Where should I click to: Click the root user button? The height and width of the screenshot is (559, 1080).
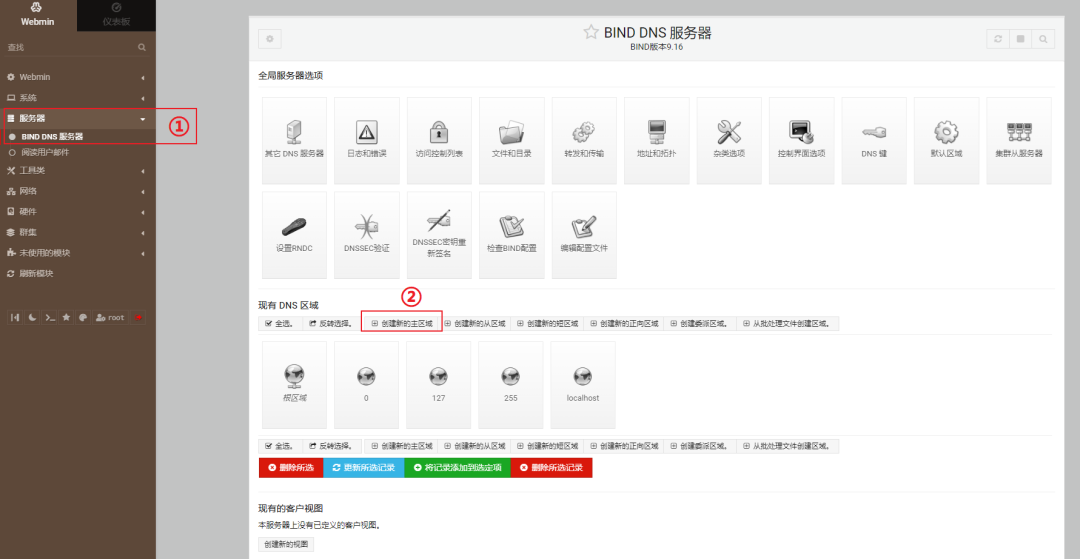click(111, 317)
